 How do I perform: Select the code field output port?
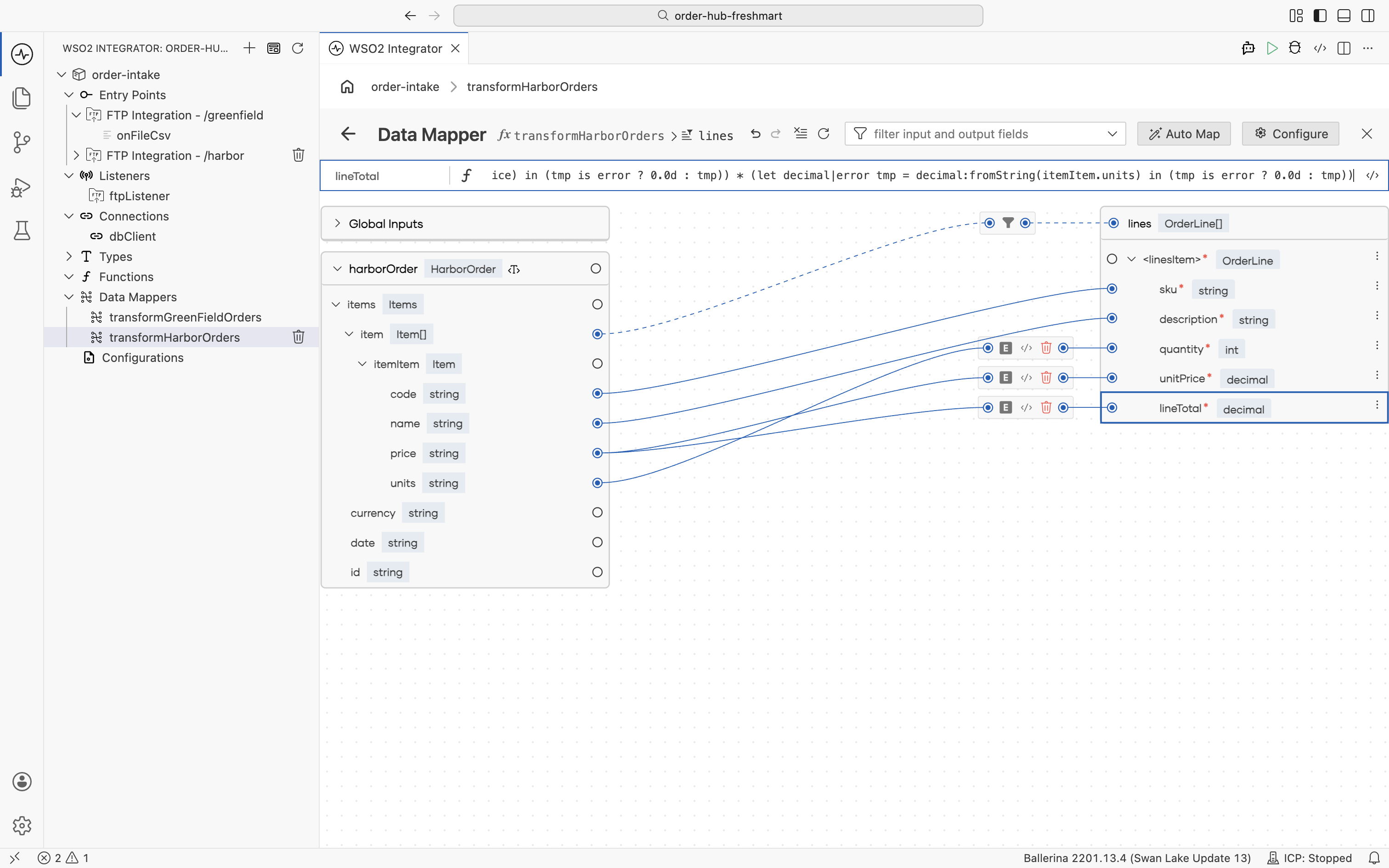click(x=598, y=393)
